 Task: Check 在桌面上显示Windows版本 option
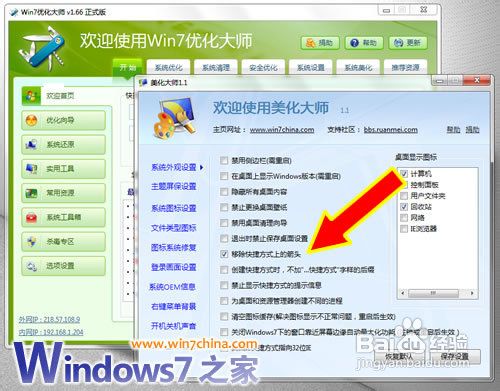[x=224, y=176]
